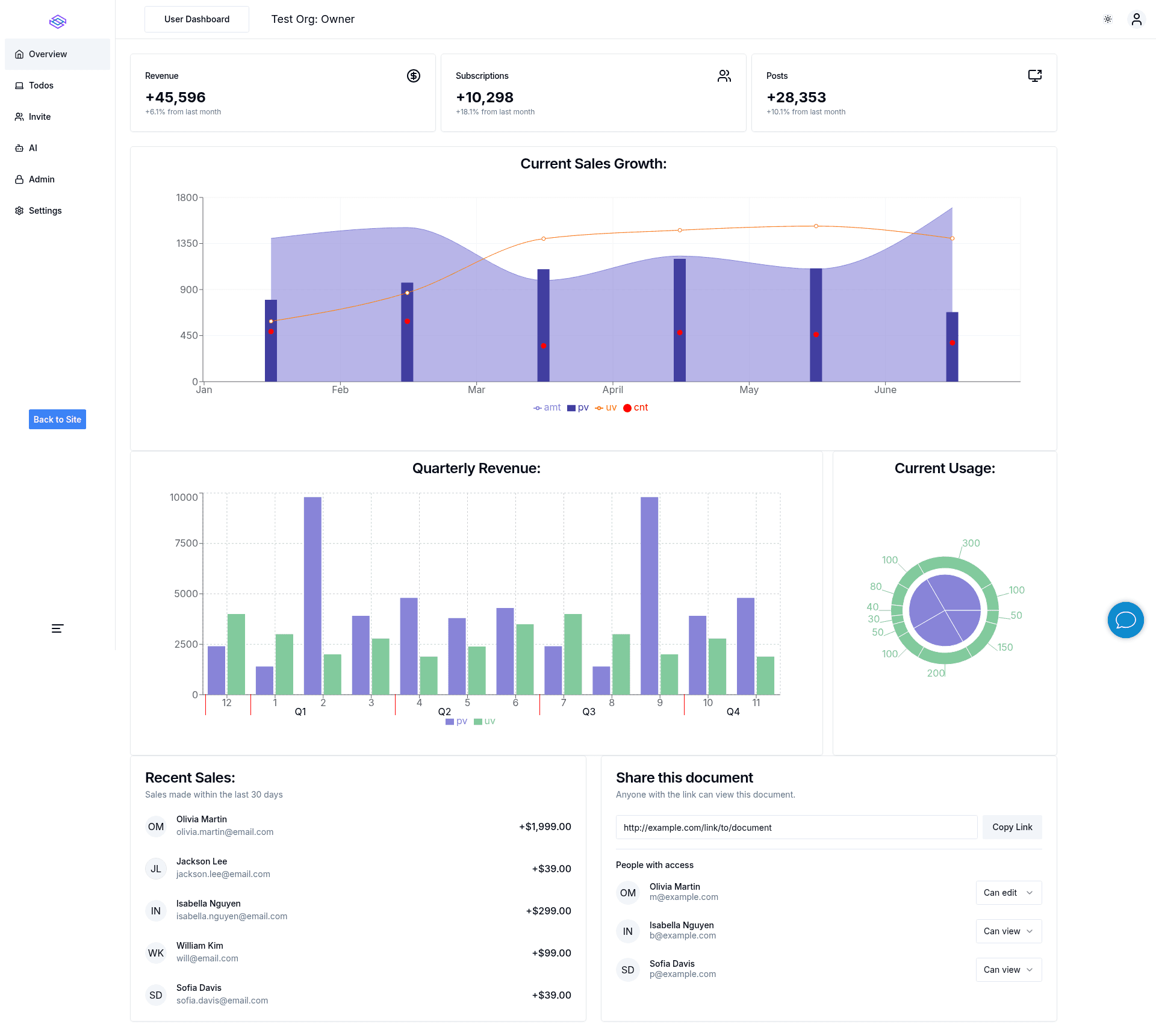The width and height of the screenshot is (1156, 1036).
Task: Click the Subscriptions value +10,298
Action: [x=485, y=98]
